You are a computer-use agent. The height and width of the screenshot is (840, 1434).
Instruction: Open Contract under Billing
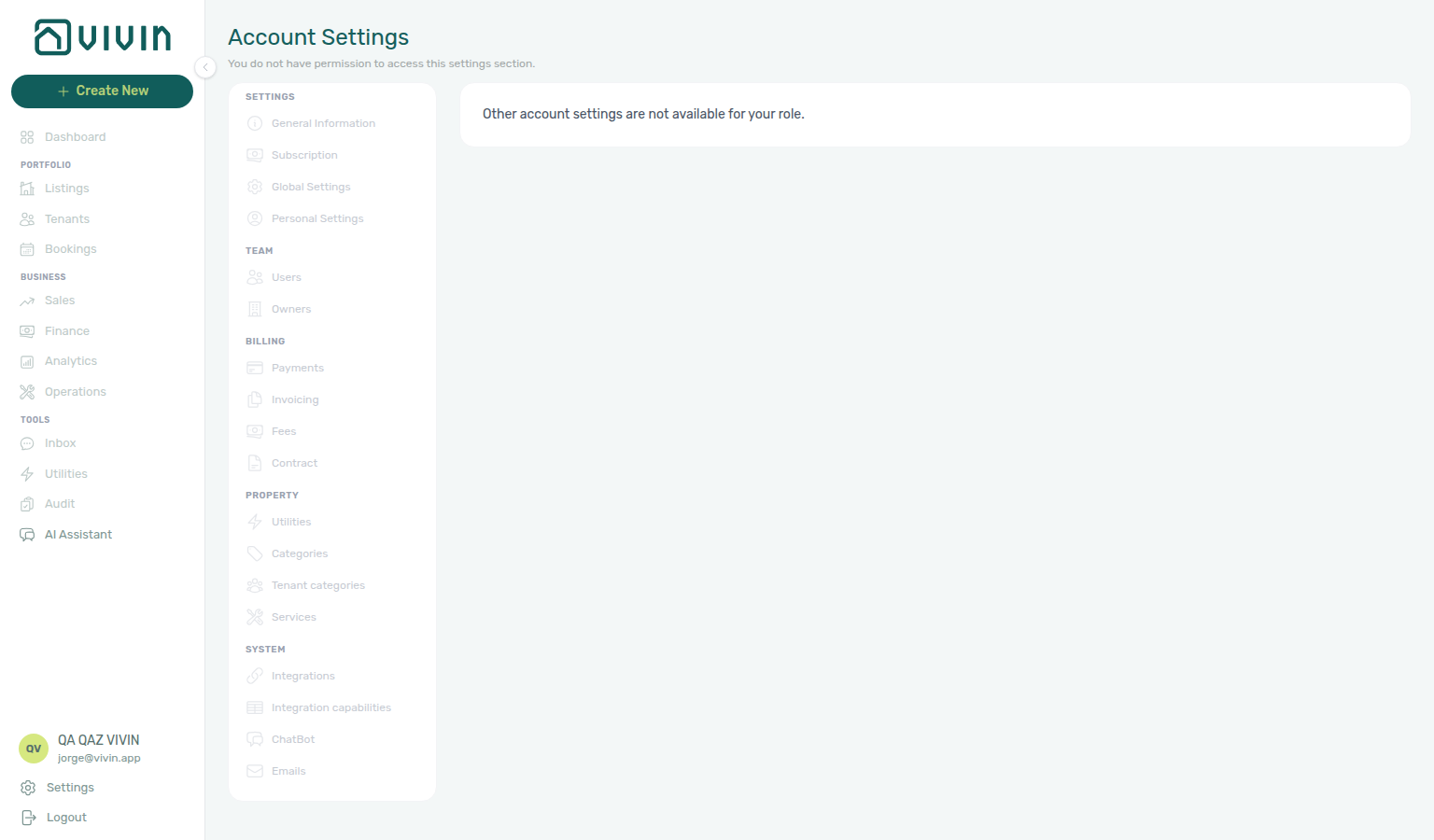point(294,463)
